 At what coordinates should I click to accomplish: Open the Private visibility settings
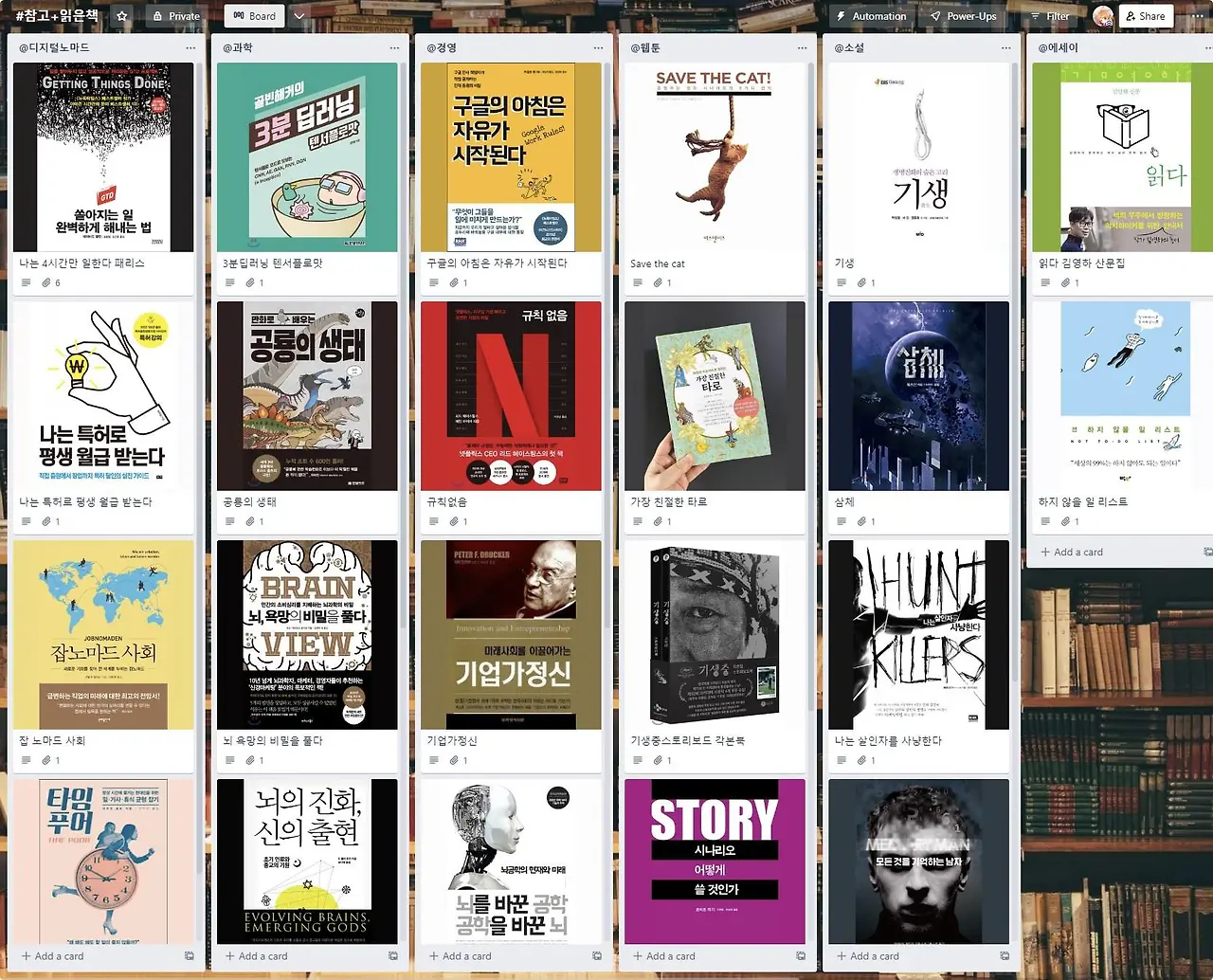coord(176,16)
